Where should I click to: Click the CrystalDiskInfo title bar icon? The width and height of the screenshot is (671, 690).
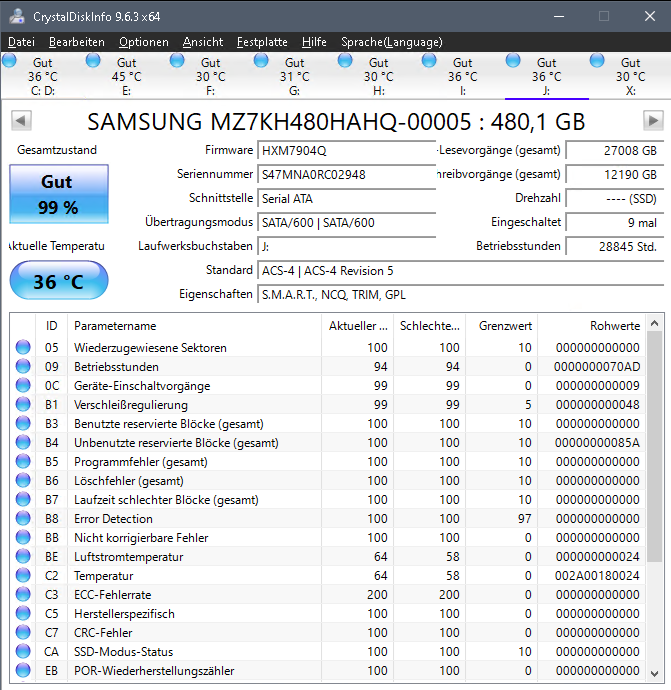tap(17, 16)
